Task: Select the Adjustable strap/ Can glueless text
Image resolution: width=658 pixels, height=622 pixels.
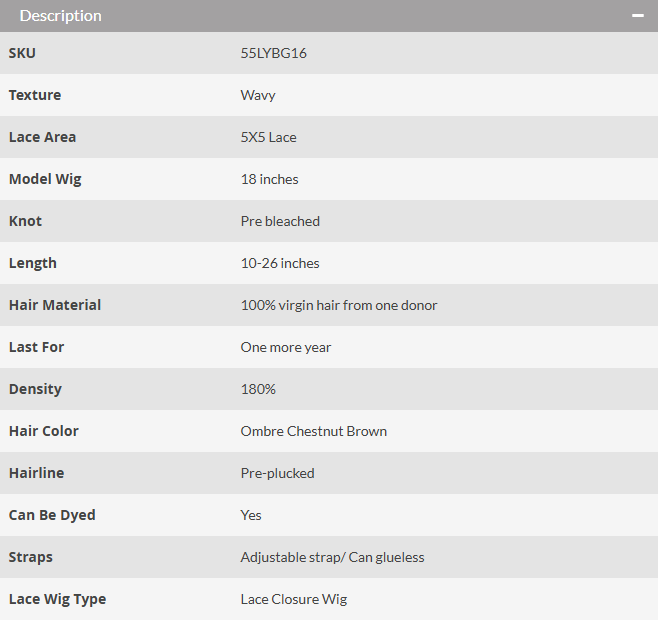Action: click(x=332, y=557)
